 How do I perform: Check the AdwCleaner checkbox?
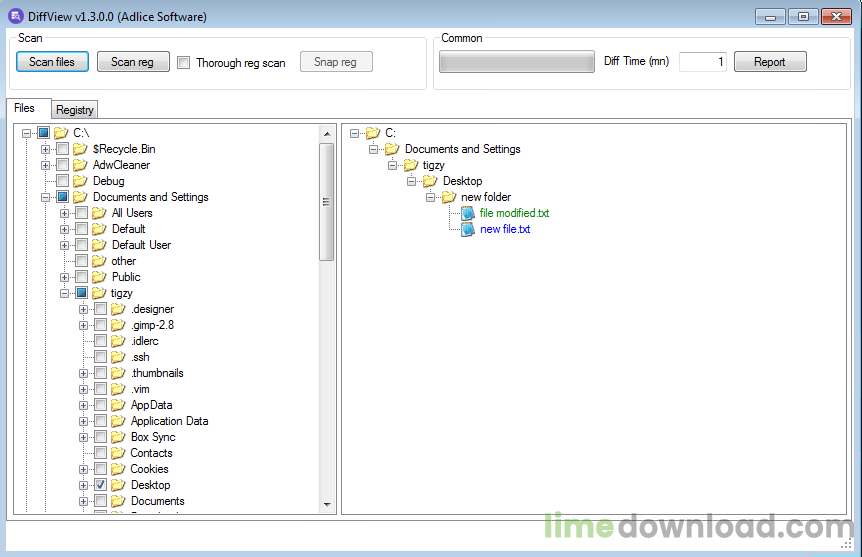point(63,165)
